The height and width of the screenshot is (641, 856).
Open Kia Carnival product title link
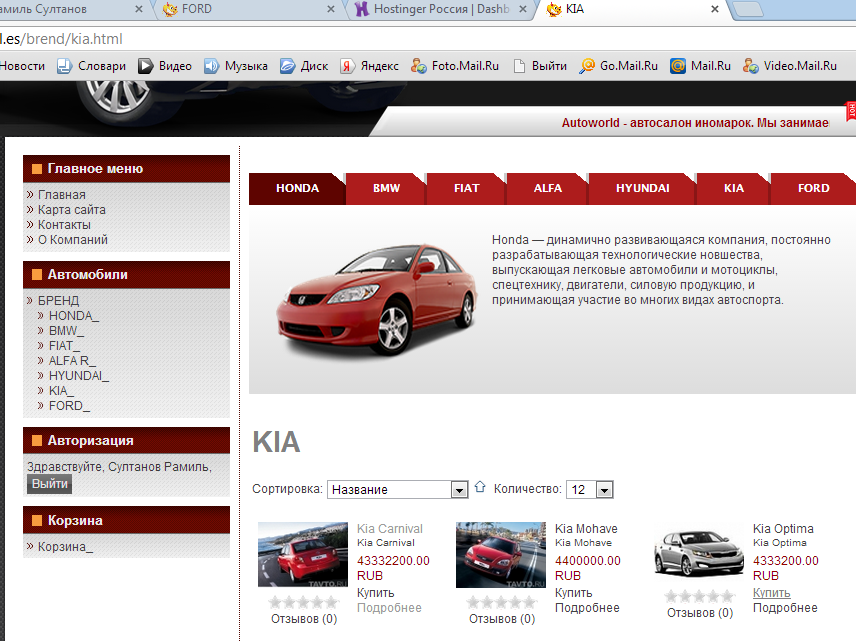[x=390, y=529]
